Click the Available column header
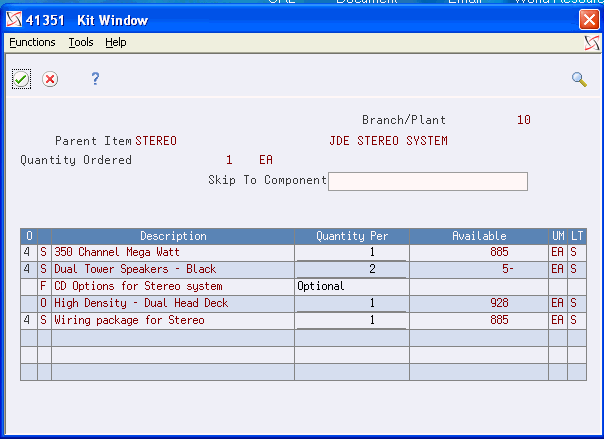 [x=479, y=236]
